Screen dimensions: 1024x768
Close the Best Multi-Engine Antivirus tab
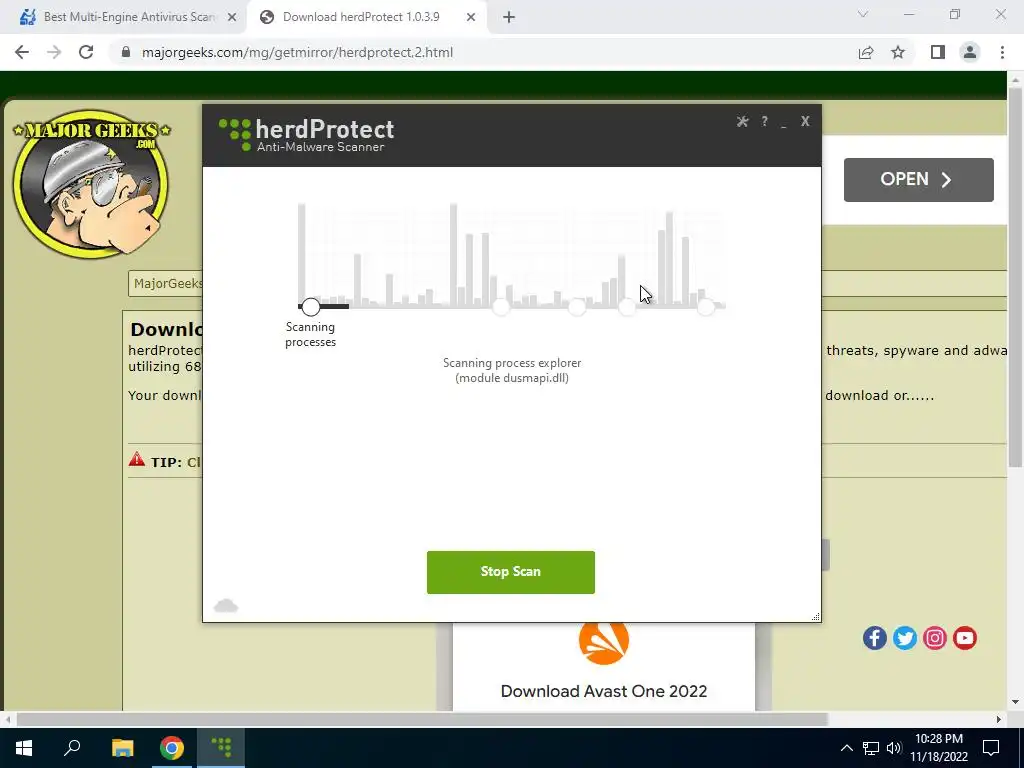click(x=232, y=18)
